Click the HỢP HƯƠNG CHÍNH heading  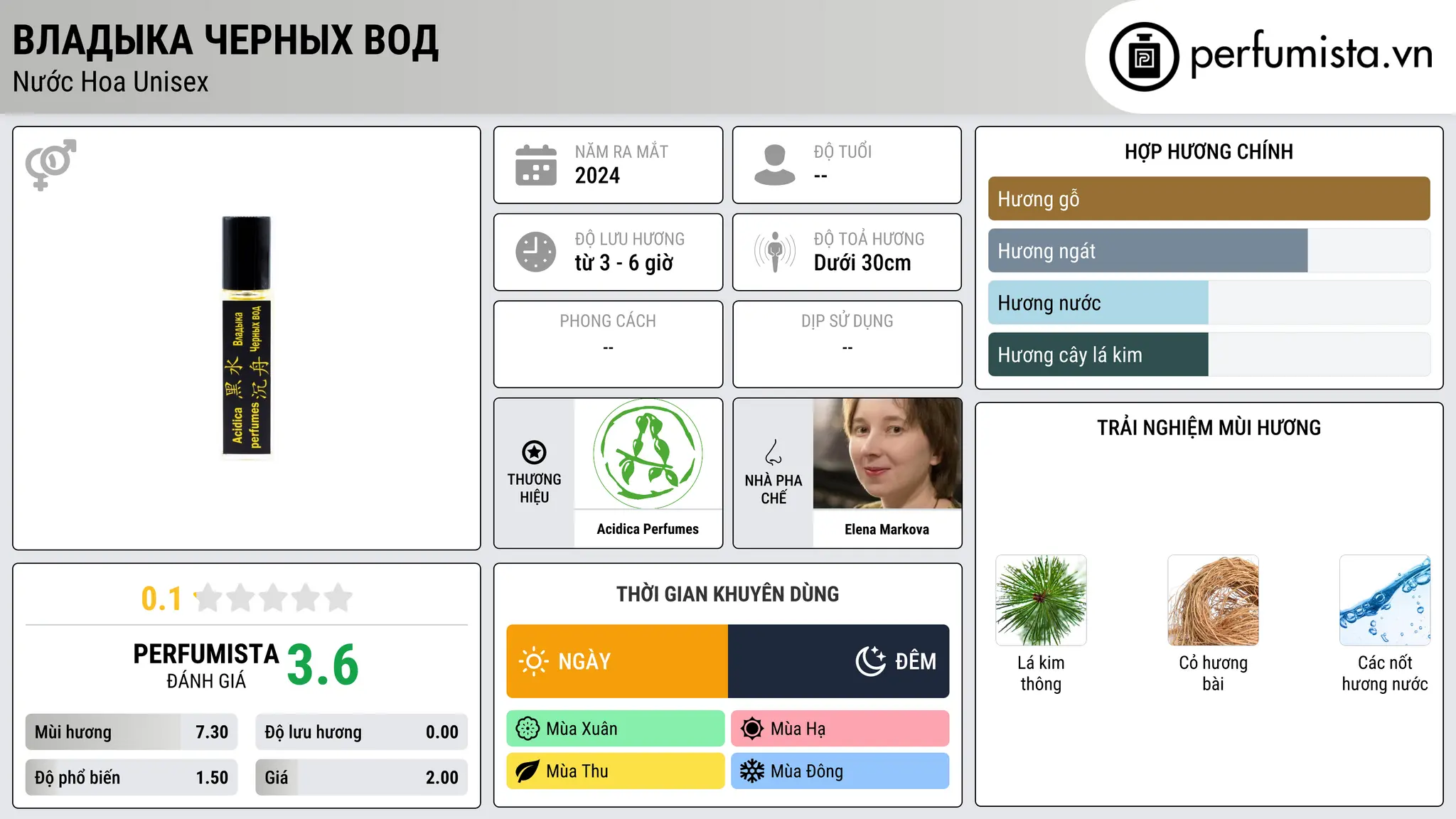coord(1209,151)
